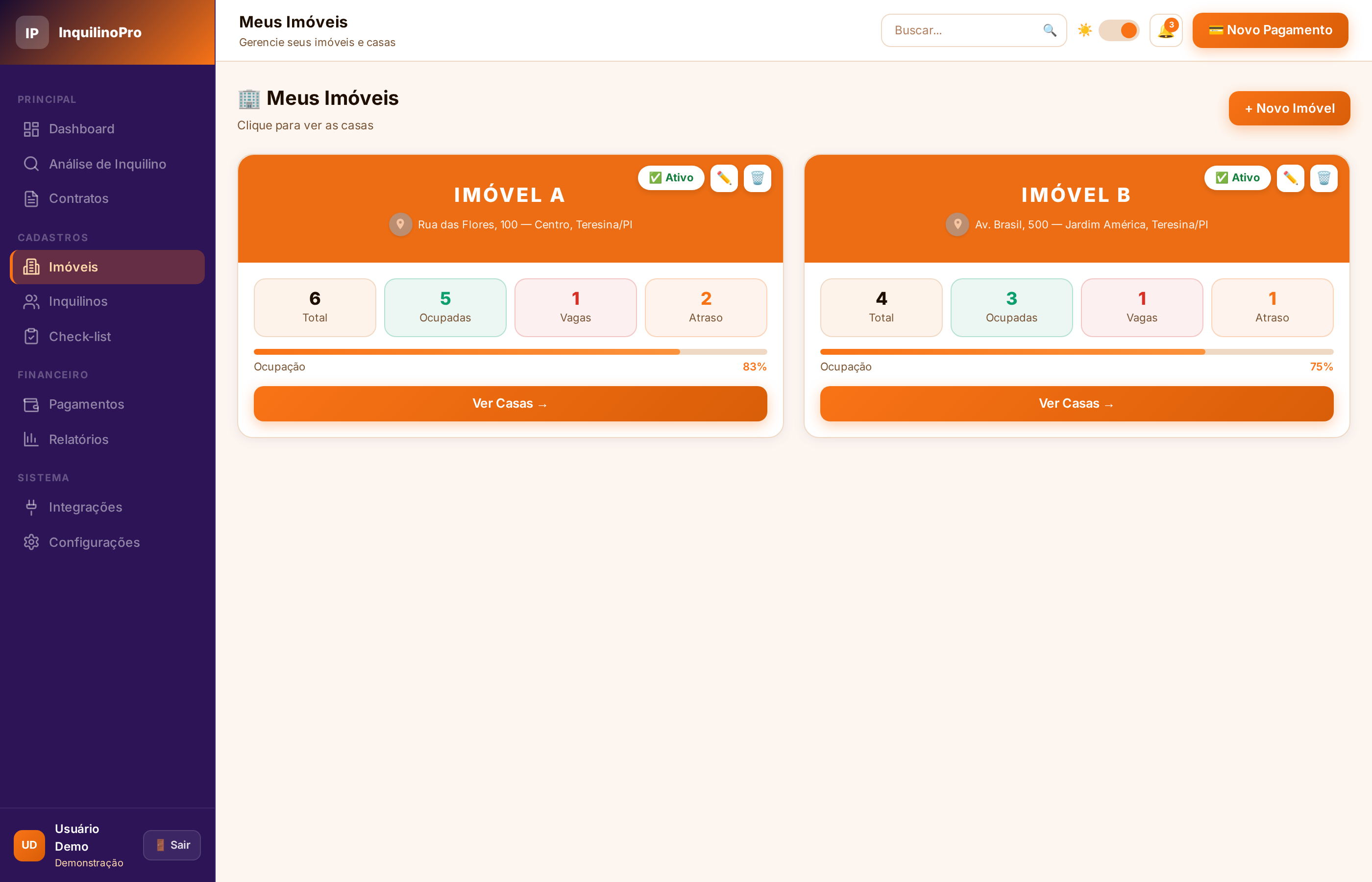Click the IP logo in sidebar

(32, 33)
